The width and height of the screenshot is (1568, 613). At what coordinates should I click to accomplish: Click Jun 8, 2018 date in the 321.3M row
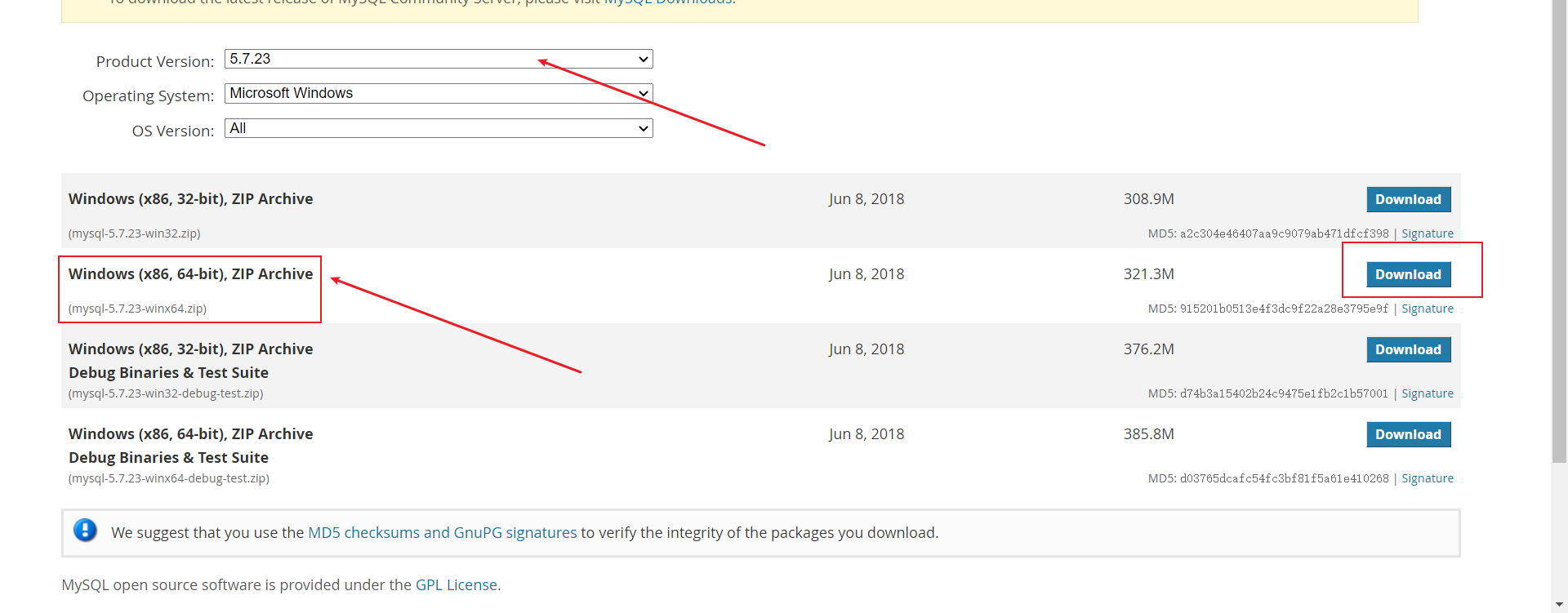866,274
